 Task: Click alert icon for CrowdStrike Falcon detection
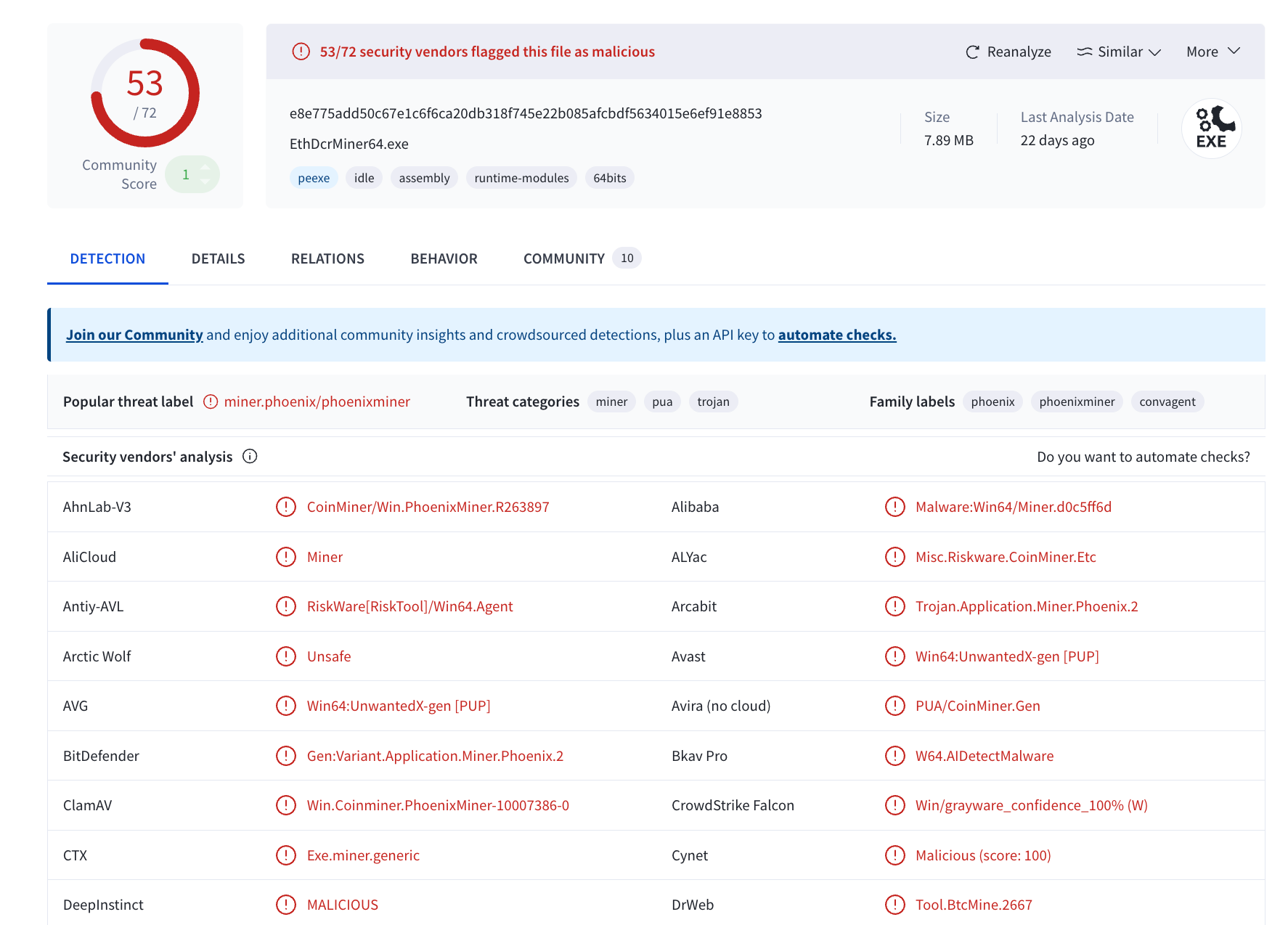895,805
